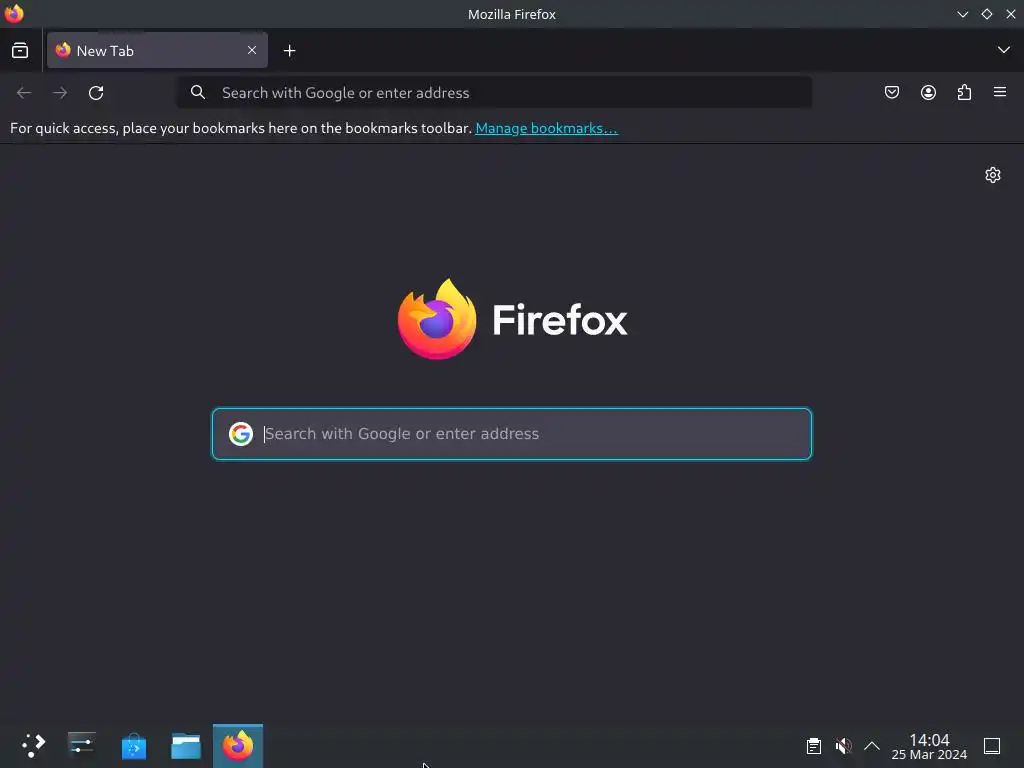Open the Extensions panel
The image size is (1024, 768).
[964, 93]
